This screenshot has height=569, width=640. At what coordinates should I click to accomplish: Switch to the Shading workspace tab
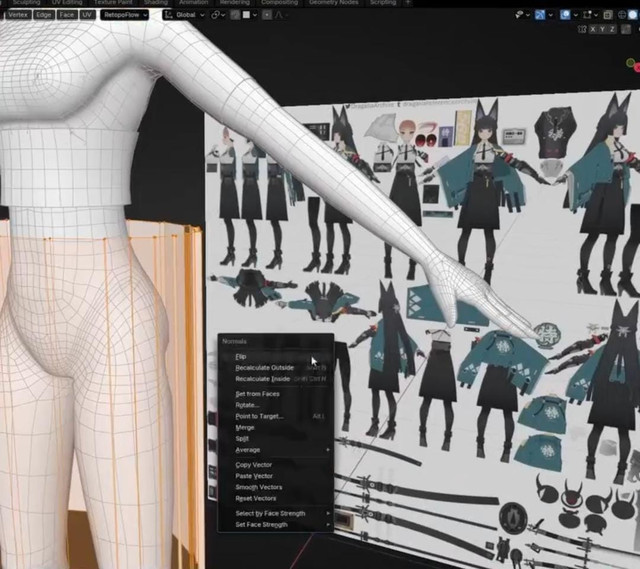pyautogui.click(x=156, y=2)
